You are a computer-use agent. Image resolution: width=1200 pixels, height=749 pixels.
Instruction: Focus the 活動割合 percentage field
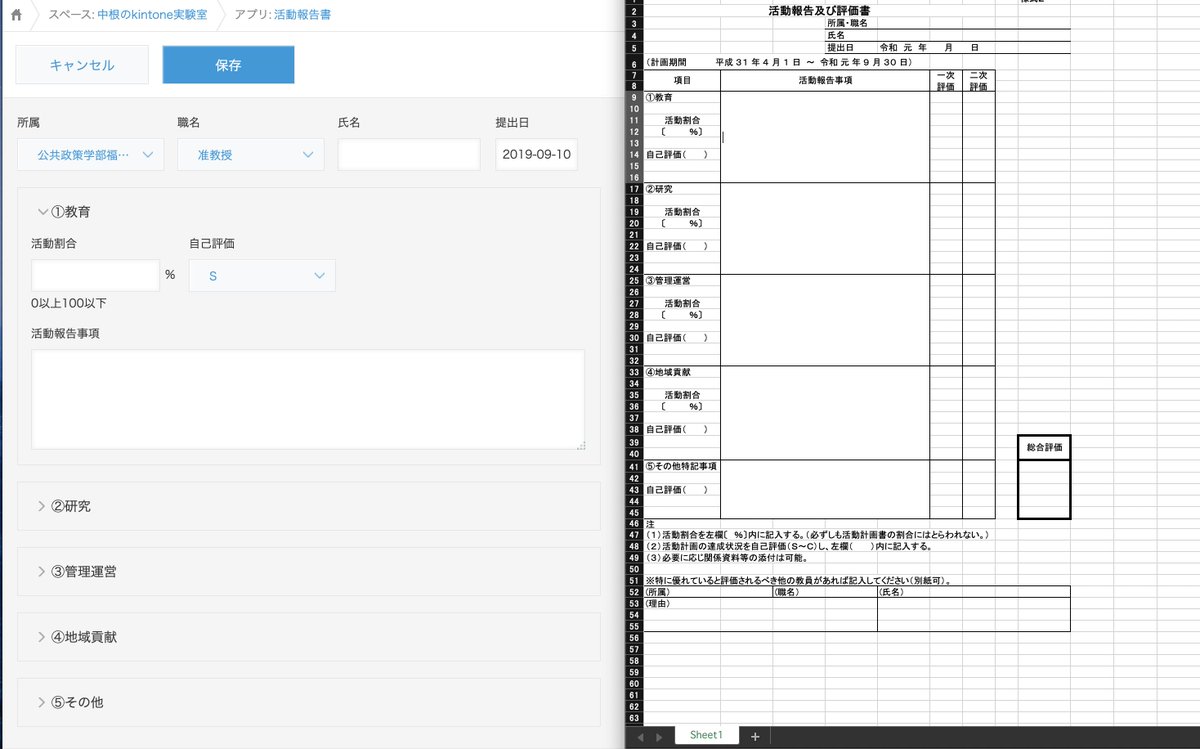coord(96,275)
